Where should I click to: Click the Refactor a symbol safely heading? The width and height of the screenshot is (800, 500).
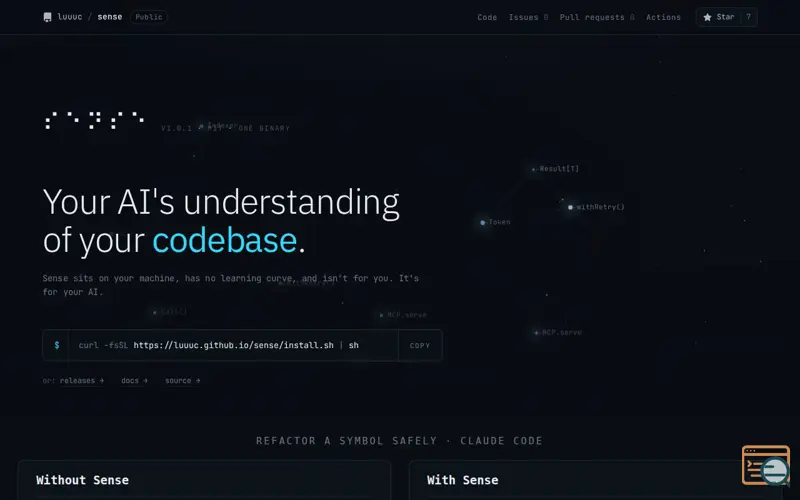[399, 441]
